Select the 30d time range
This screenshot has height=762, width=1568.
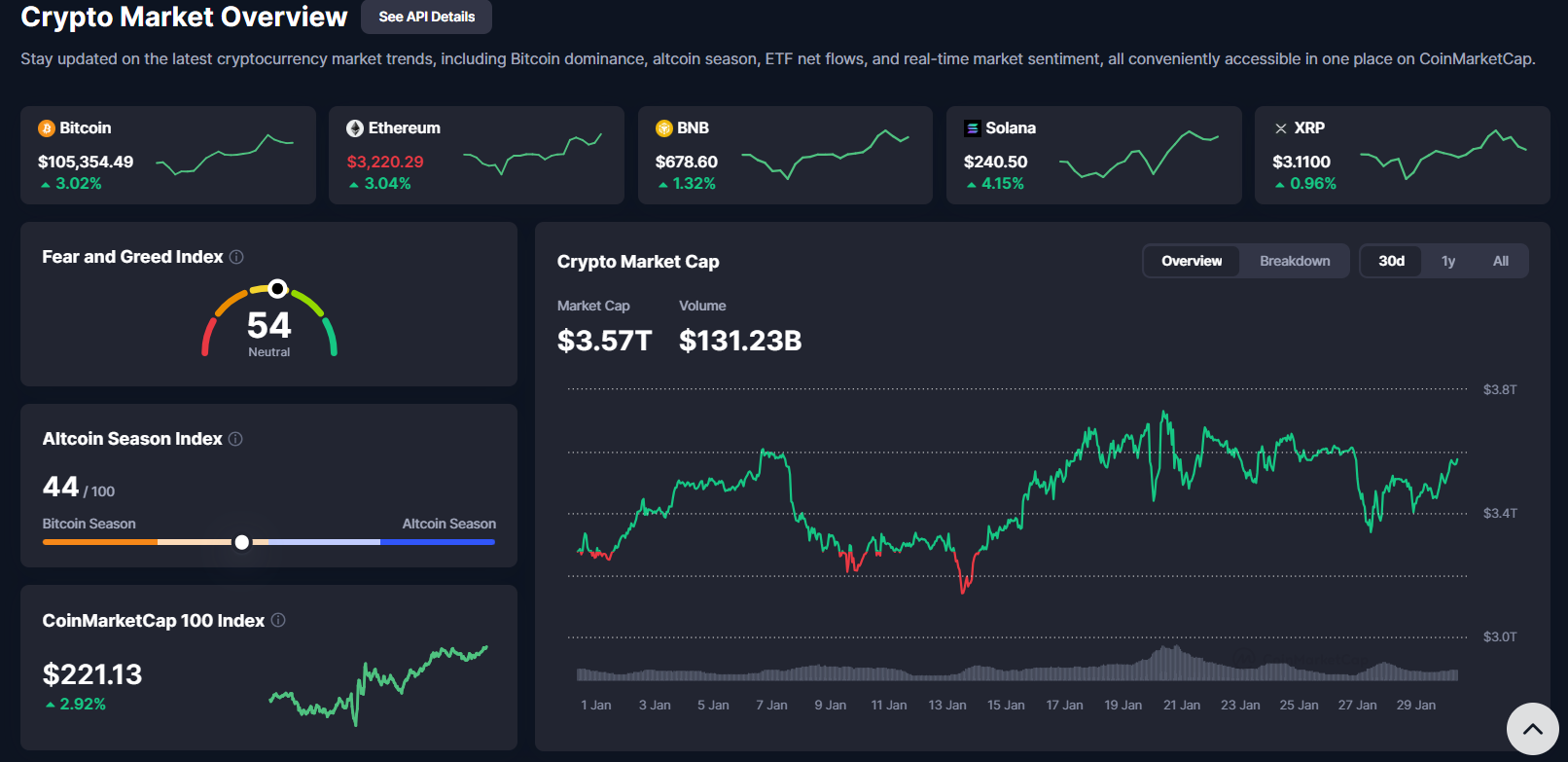coord(1391,261)
